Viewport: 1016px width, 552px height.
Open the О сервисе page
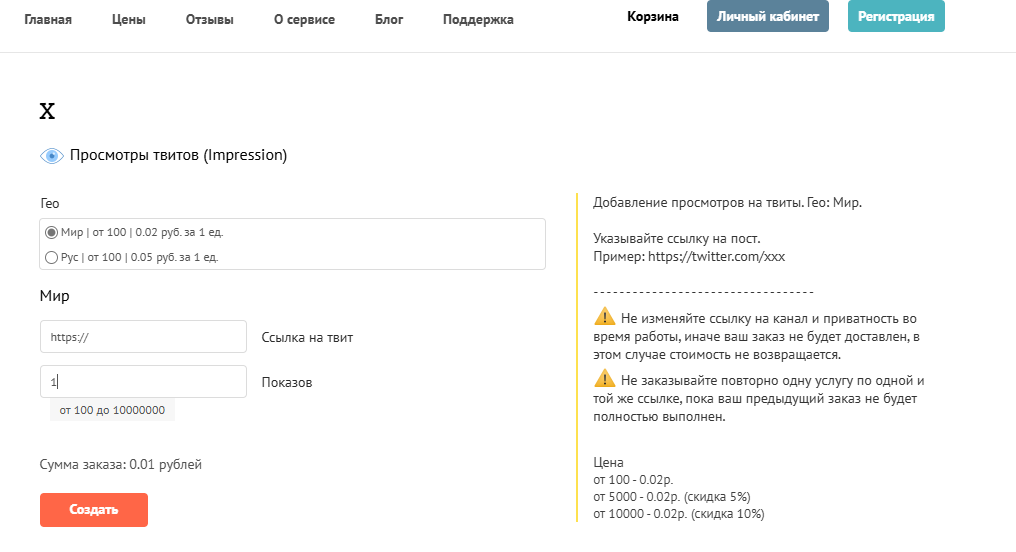304,19
